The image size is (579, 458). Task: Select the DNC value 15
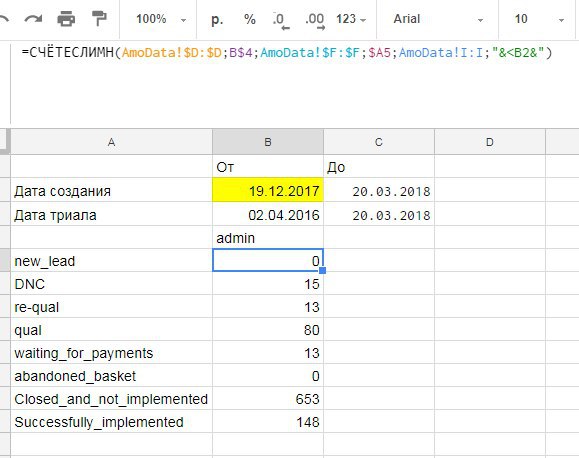point(268,283)
